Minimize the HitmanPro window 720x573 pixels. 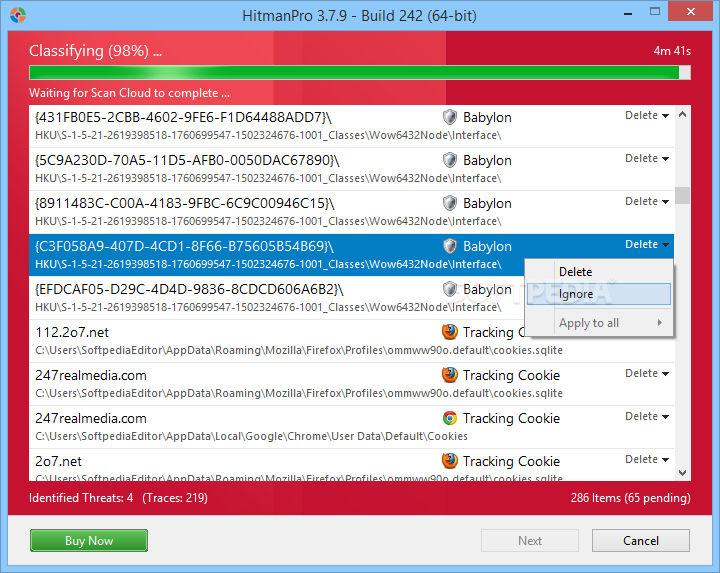click(x=628, y=14)
